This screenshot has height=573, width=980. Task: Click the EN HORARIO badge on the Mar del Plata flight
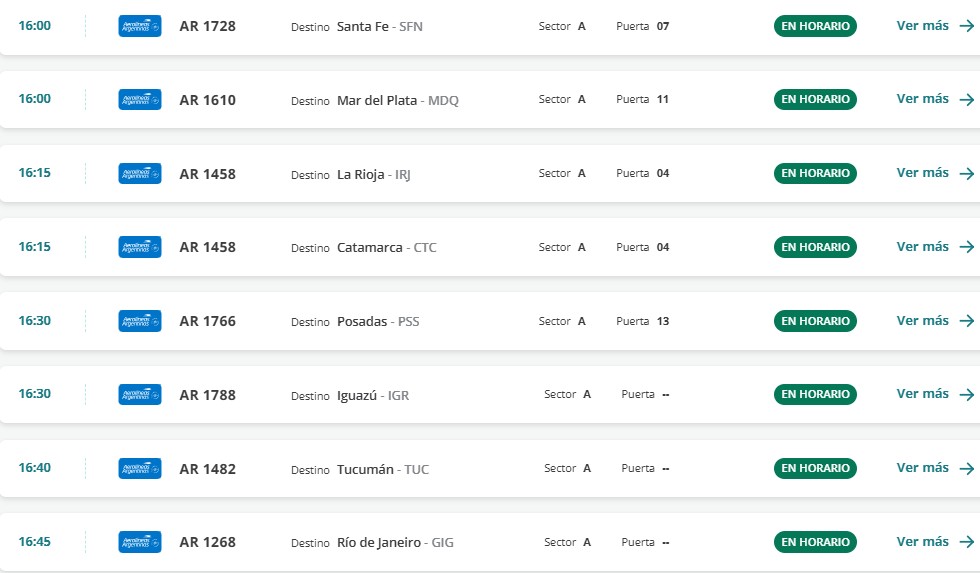pyautogui.click(x=815, y=100)
